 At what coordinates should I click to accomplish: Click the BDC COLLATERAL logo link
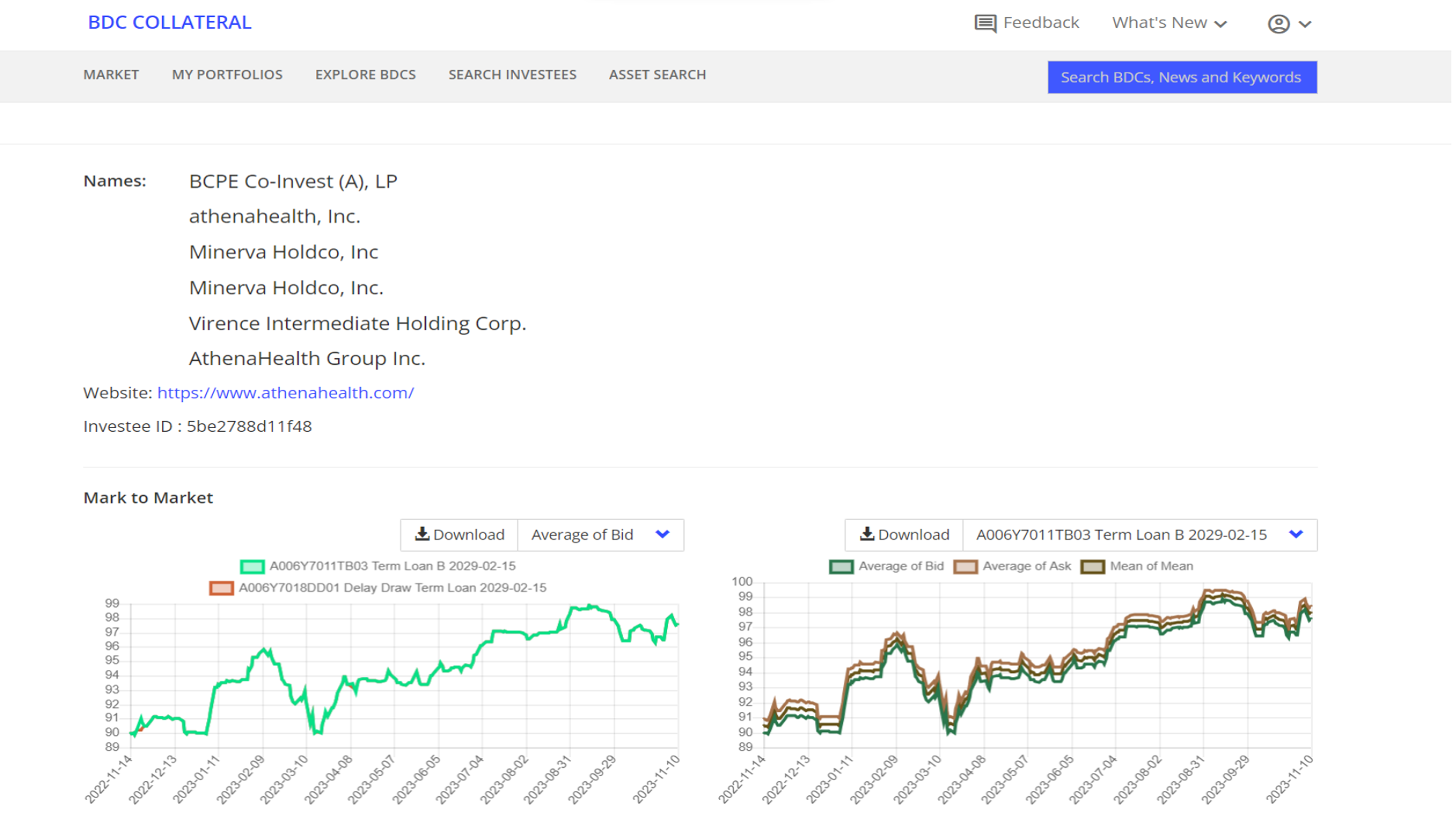click(x=169, y=22)
